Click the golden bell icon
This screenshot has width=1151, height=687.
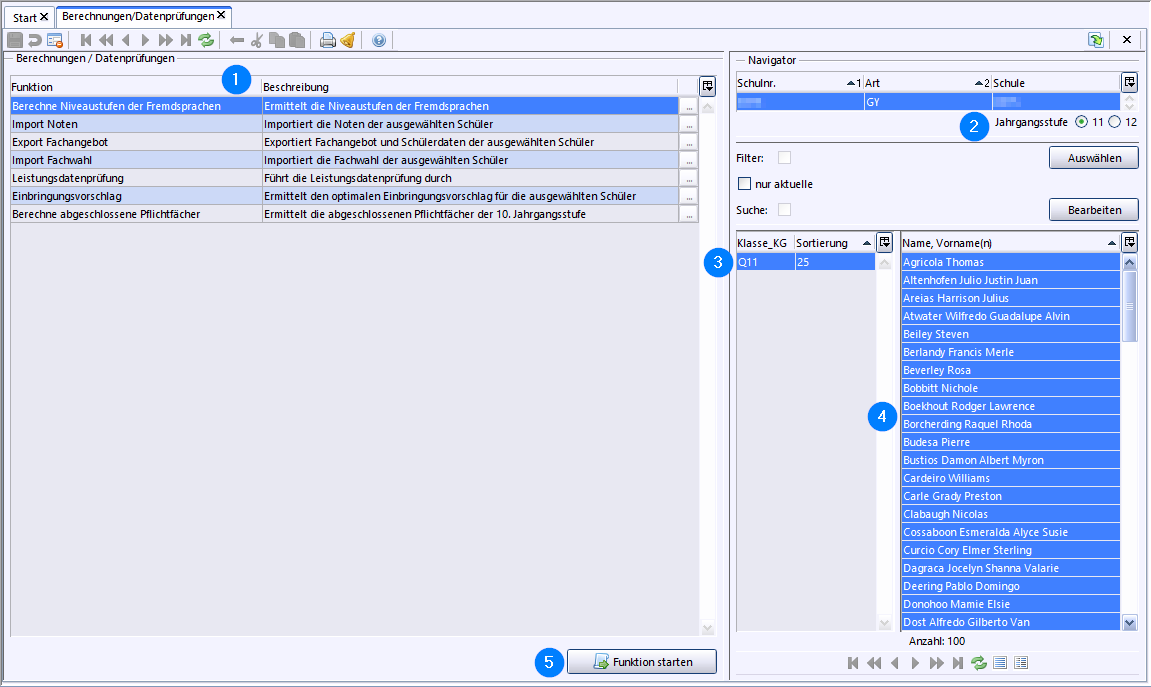[x=348, y=40]
